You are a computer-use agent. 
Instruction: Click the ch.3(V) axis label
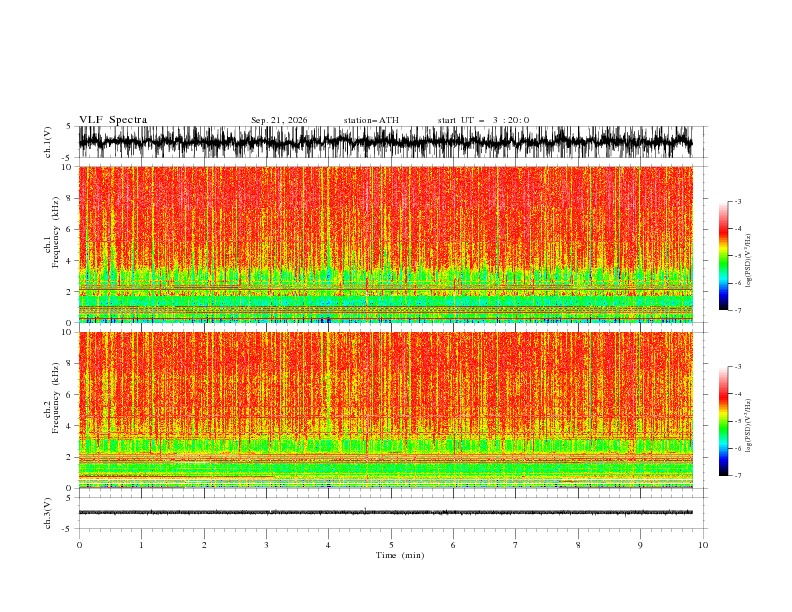(x=48, y=513)
